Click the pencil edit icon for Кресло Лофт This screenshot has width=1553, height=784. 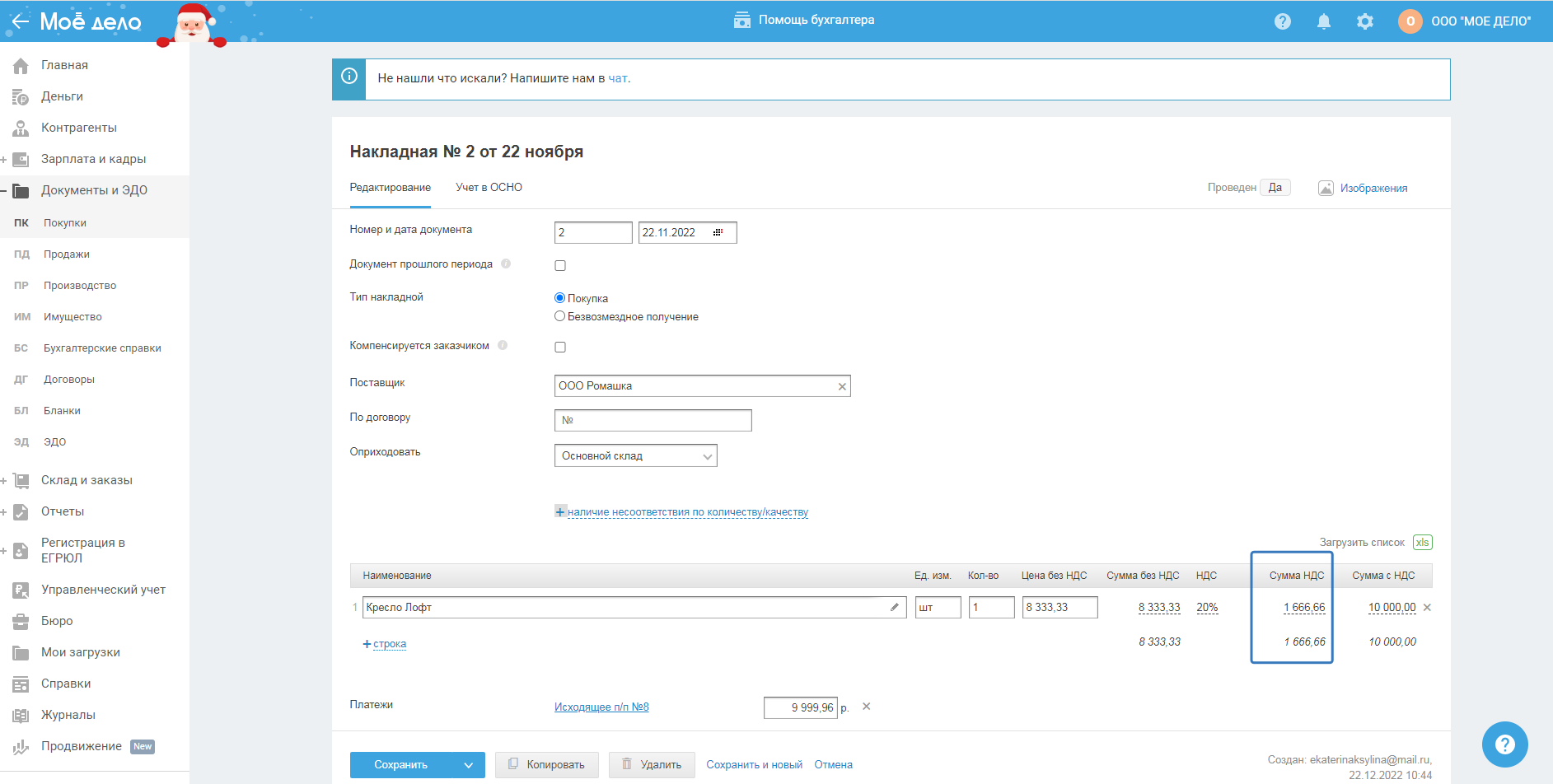(895, 607)
